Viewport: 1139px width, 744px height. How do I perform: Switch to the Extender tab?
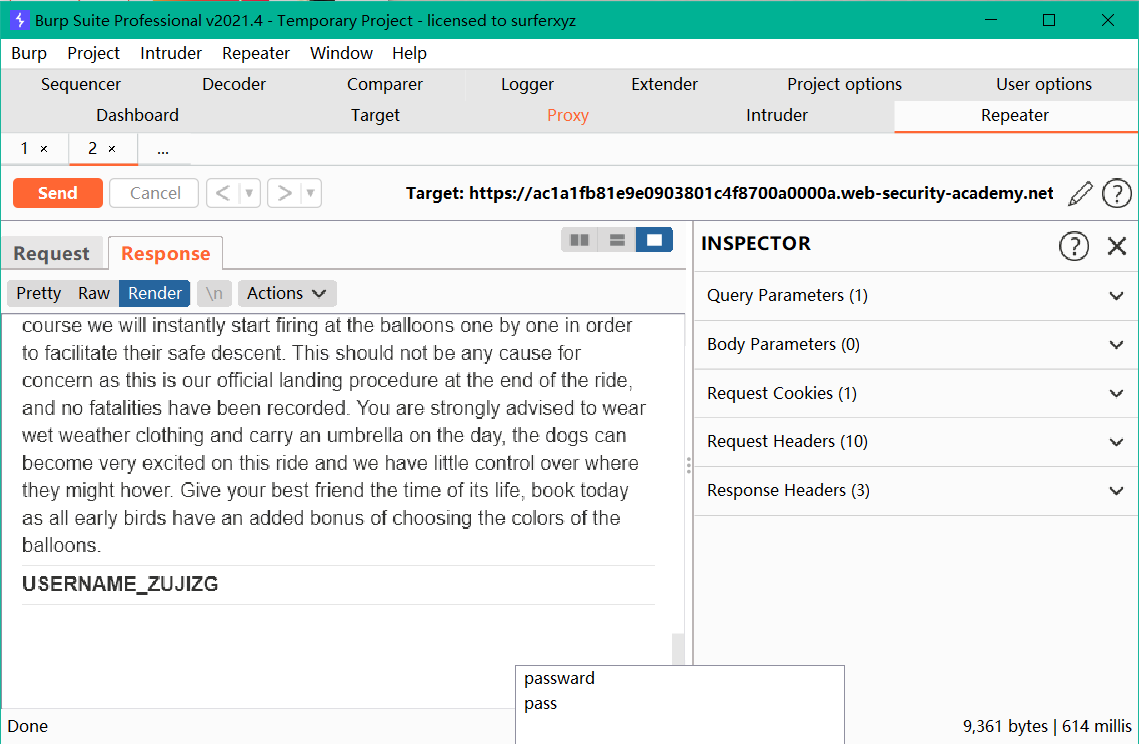click(x=665, y=84)
